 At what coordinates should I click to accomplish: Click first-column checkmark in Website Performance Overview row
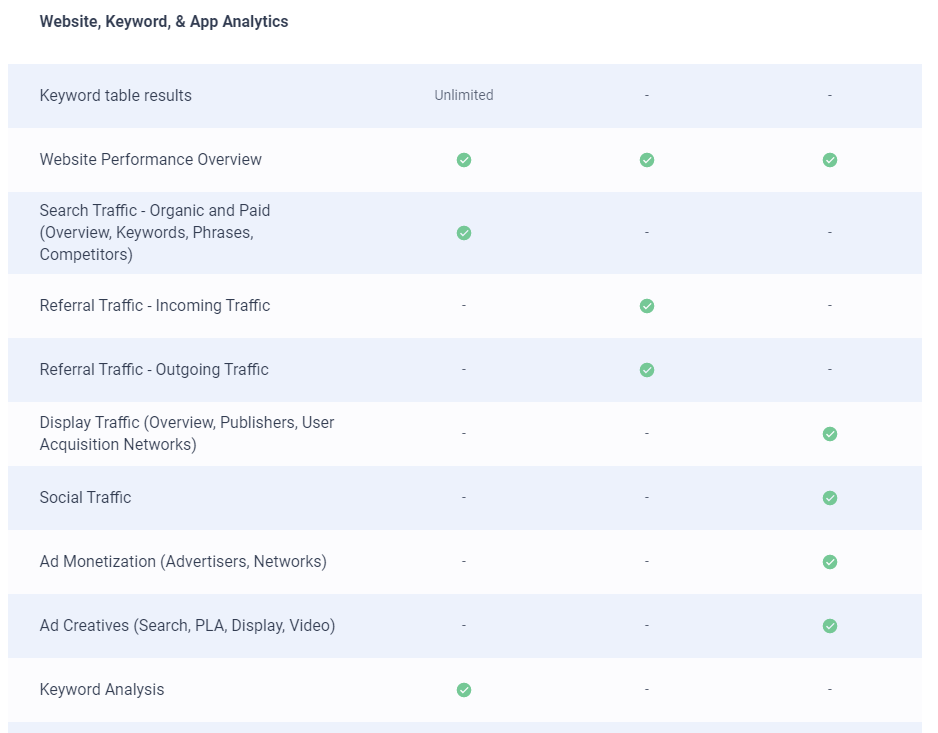point(464,160)
